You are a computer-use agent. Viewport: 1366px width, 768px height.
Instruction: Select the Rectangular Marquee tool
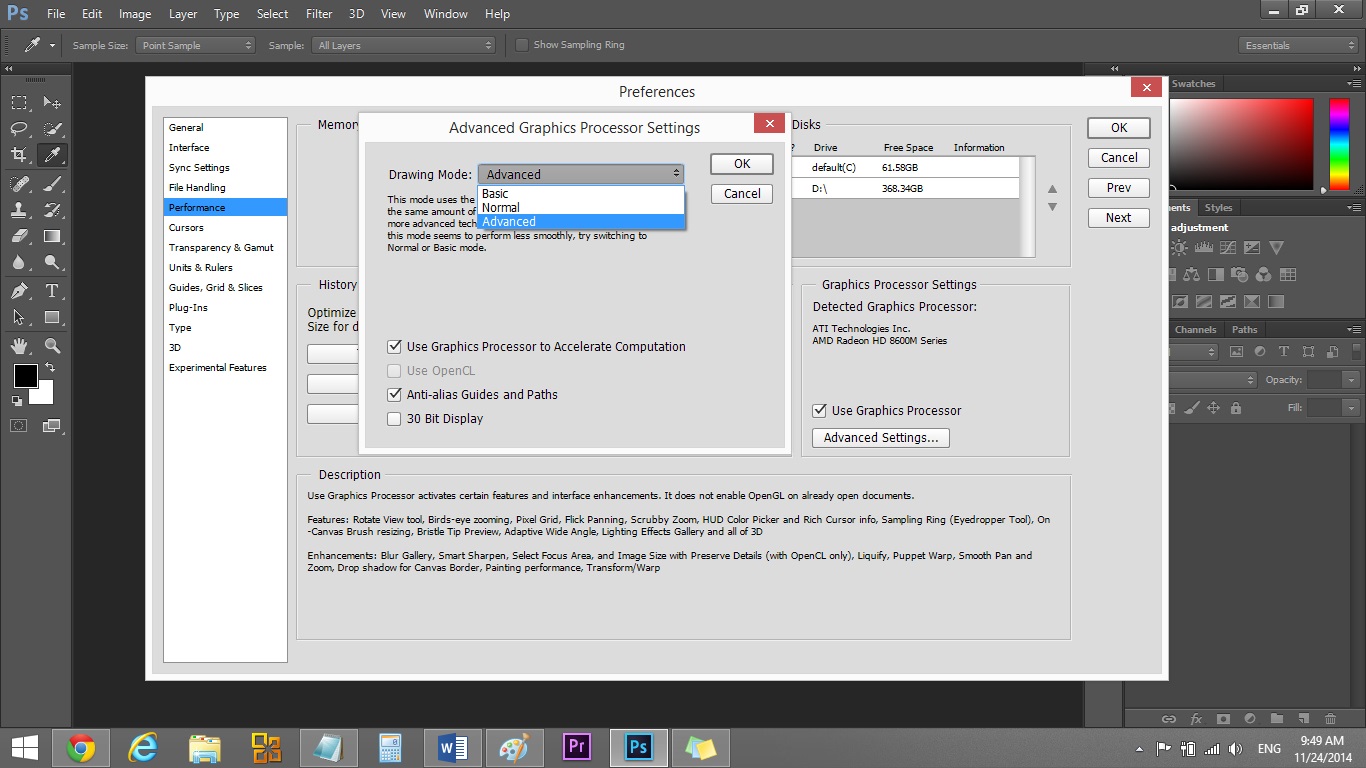(x=19, y=103)
